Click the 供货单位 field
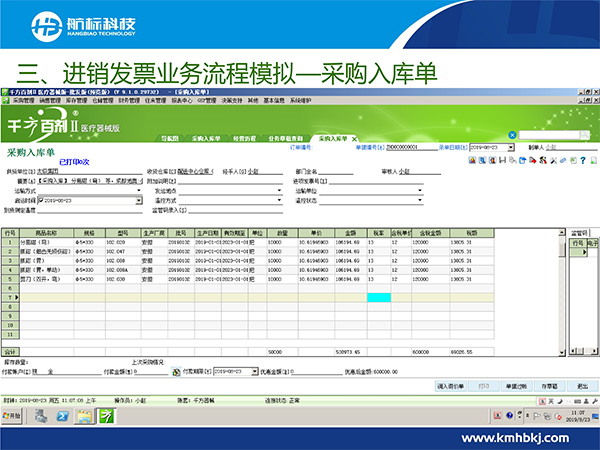The image size is (600, 450). (90, 171)
